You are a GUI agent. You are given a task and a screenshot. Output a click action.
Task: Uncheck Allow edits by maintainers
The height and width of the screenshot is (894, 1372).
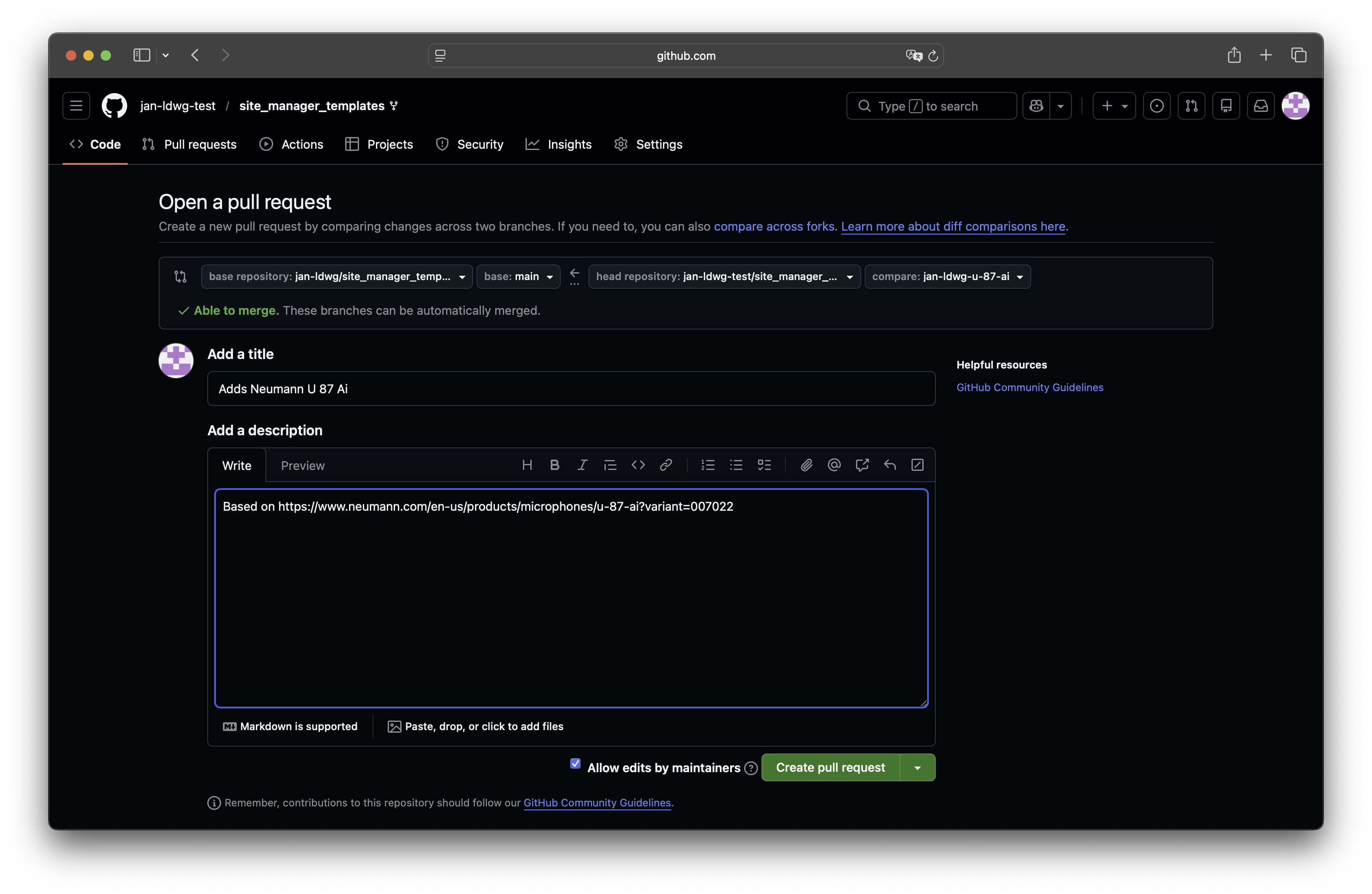click(575, 764)
